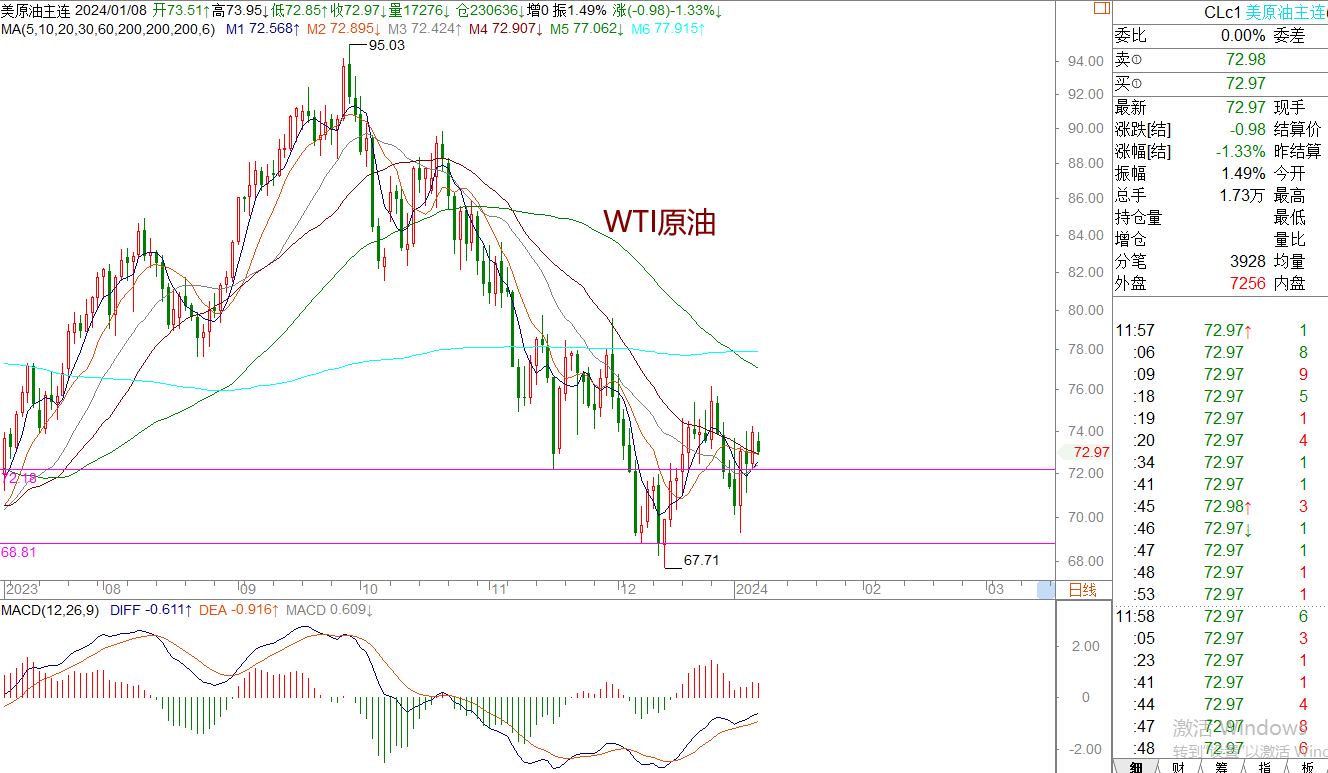
Task: Open the 板 sector tab
Action: point(1306,767)
